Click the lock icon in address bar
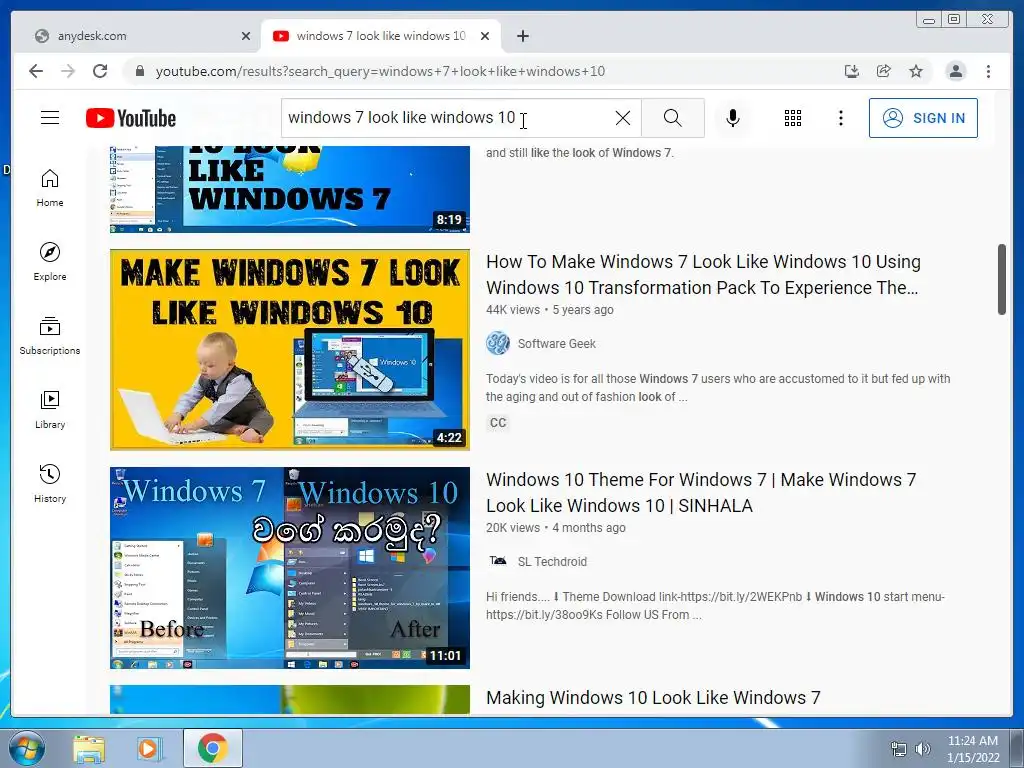The width and height of the screenshot is (1024, 768). pos(139,71)
